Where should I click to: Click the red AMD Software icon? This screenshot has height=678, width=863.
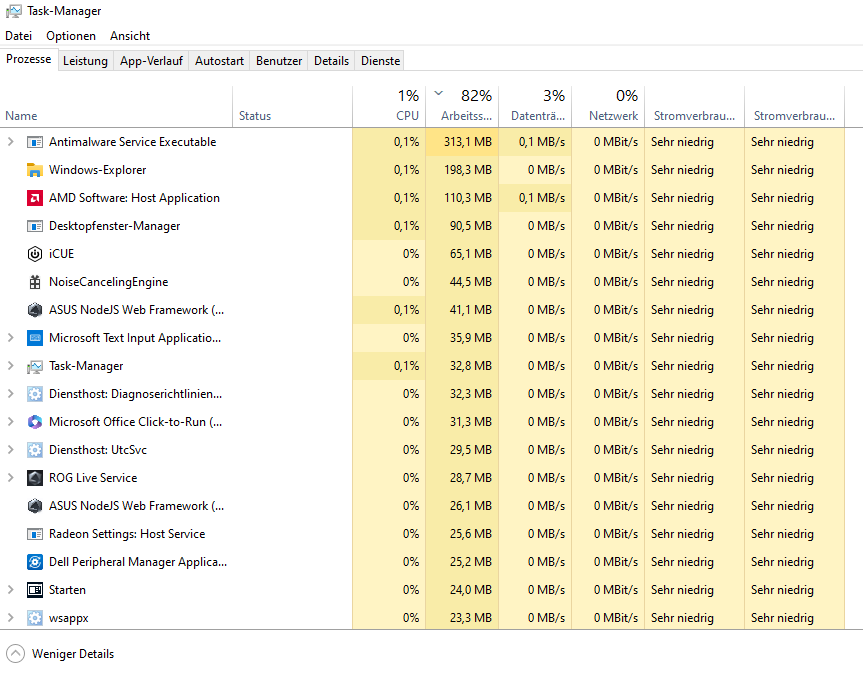pyautogui.click(x=35, y=198)
